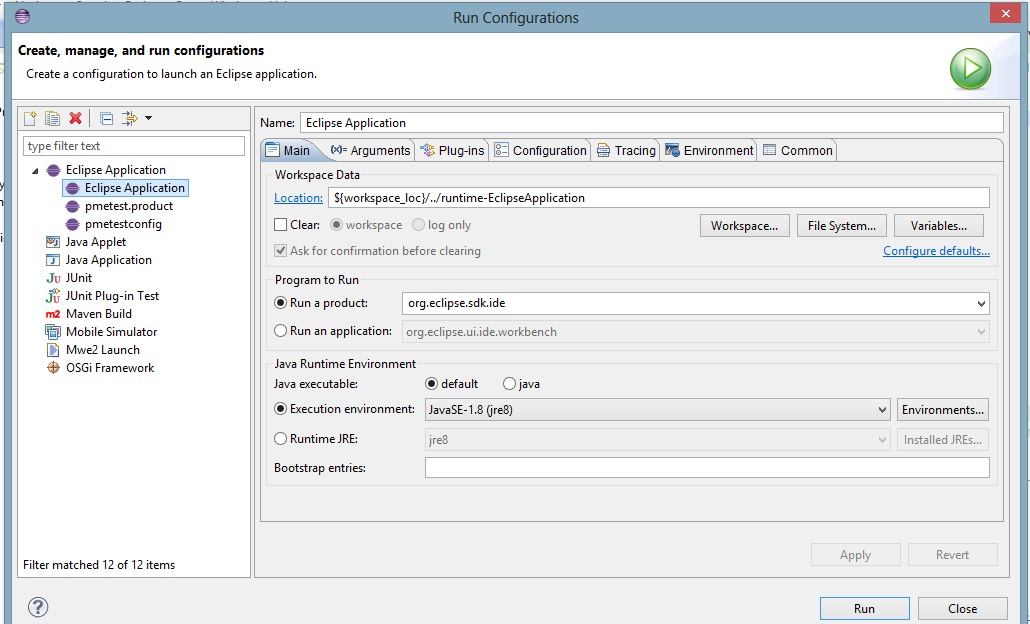
Task: Switch to the Plug-ins tab
Action: coord(453,150)
